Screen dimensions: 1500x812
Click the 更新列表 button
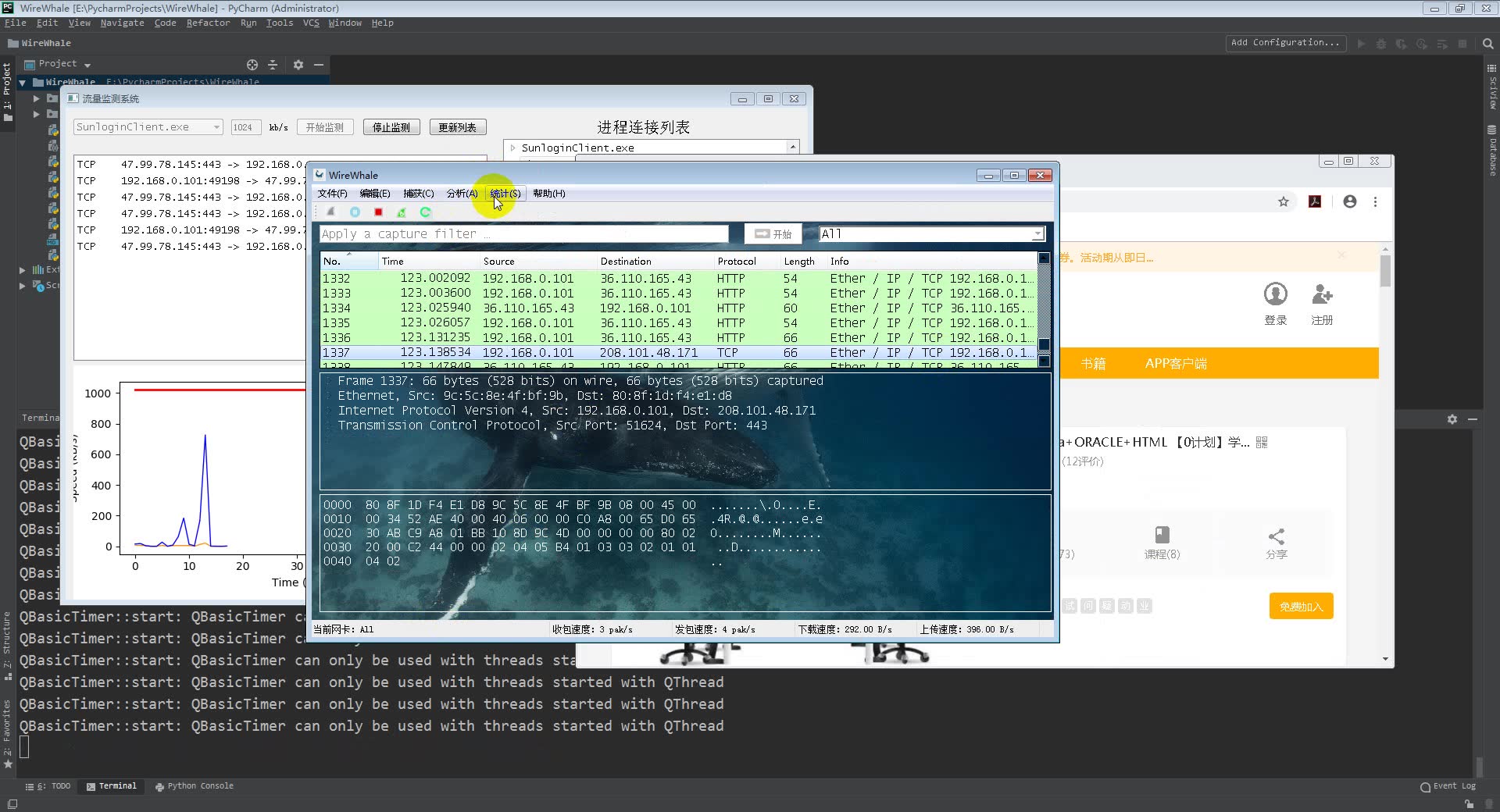pos(458,127)
